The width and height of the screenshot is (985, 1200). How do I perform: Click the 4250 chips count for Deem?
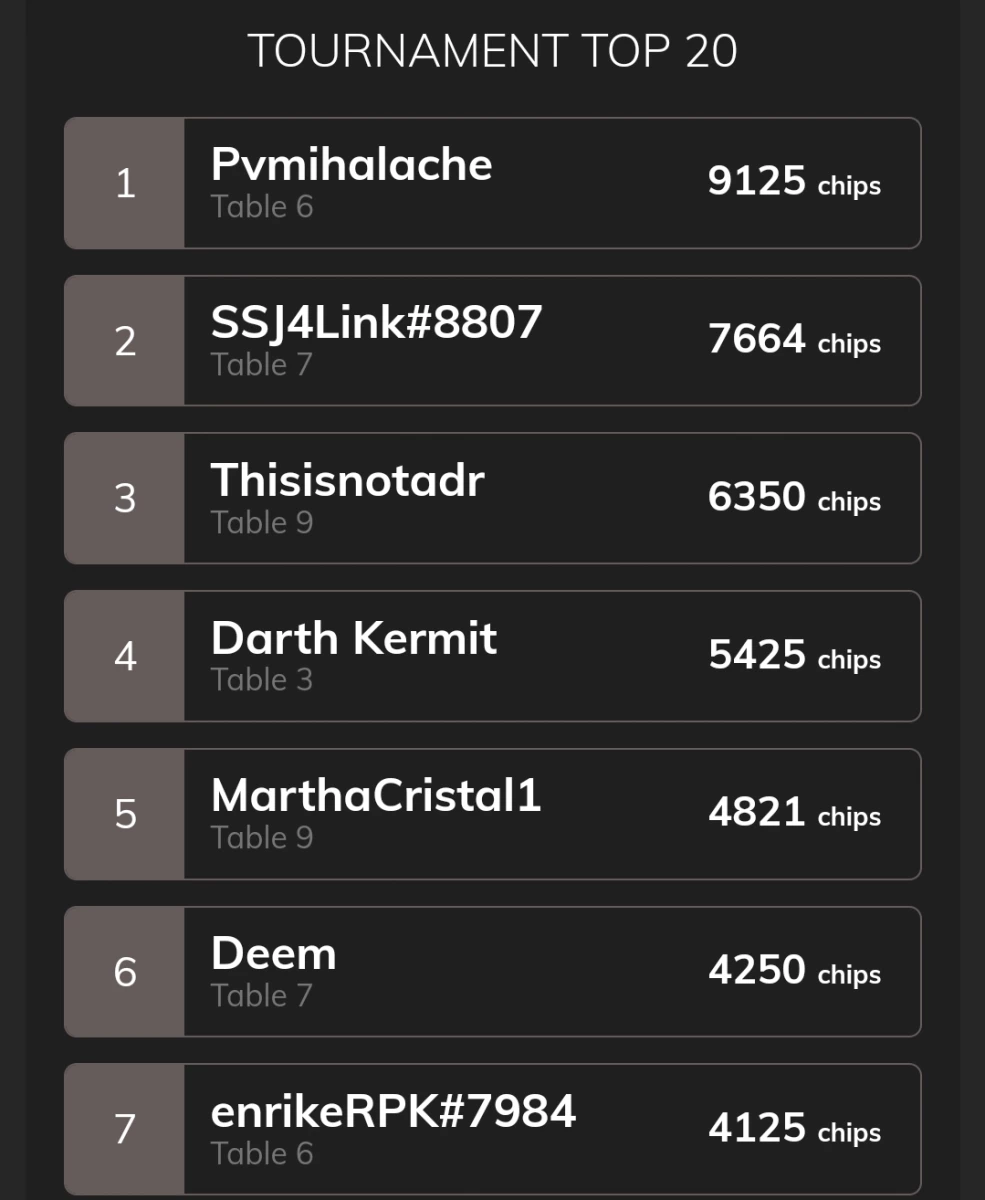click(x=794, y=971)
